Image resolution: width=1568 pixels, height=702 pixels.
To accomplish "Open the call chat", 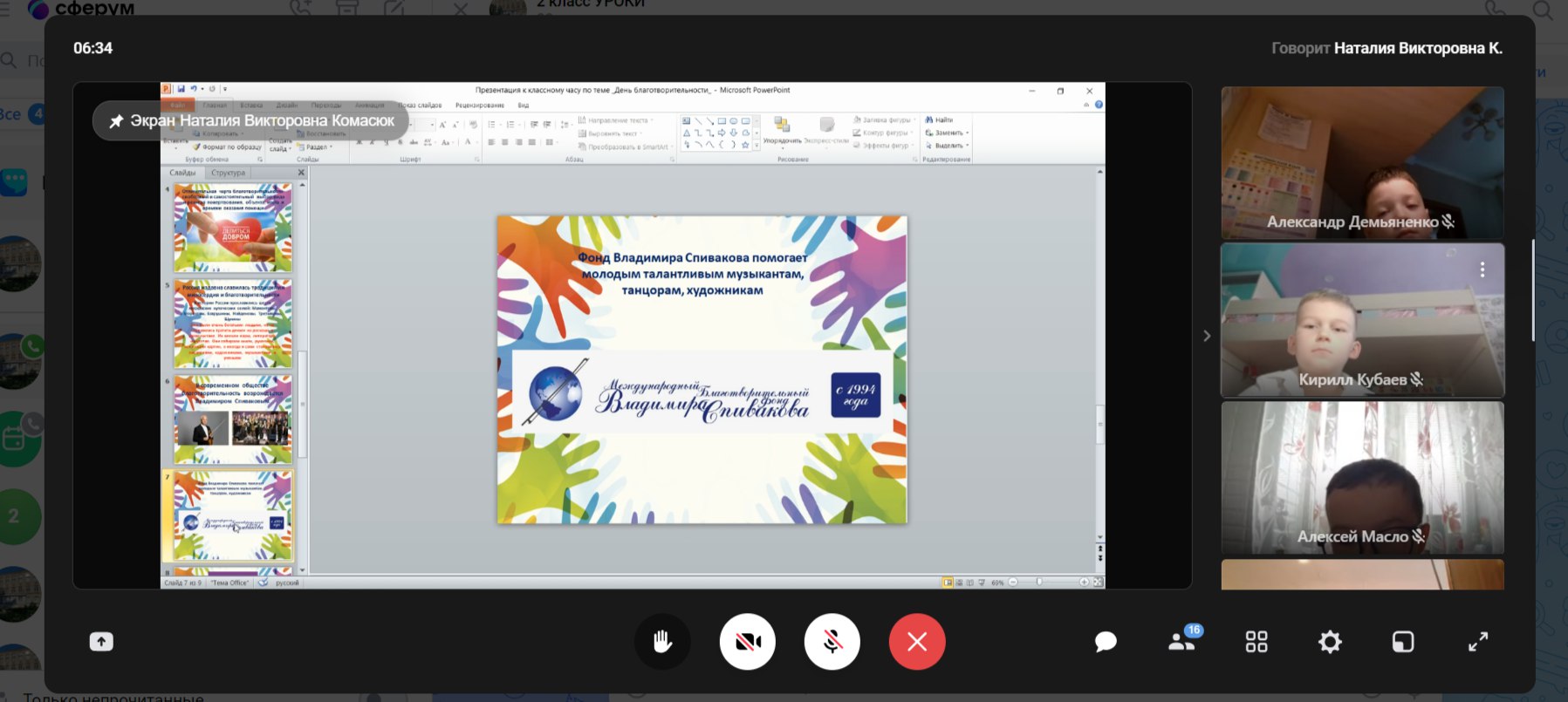I will pos(1106,643).
